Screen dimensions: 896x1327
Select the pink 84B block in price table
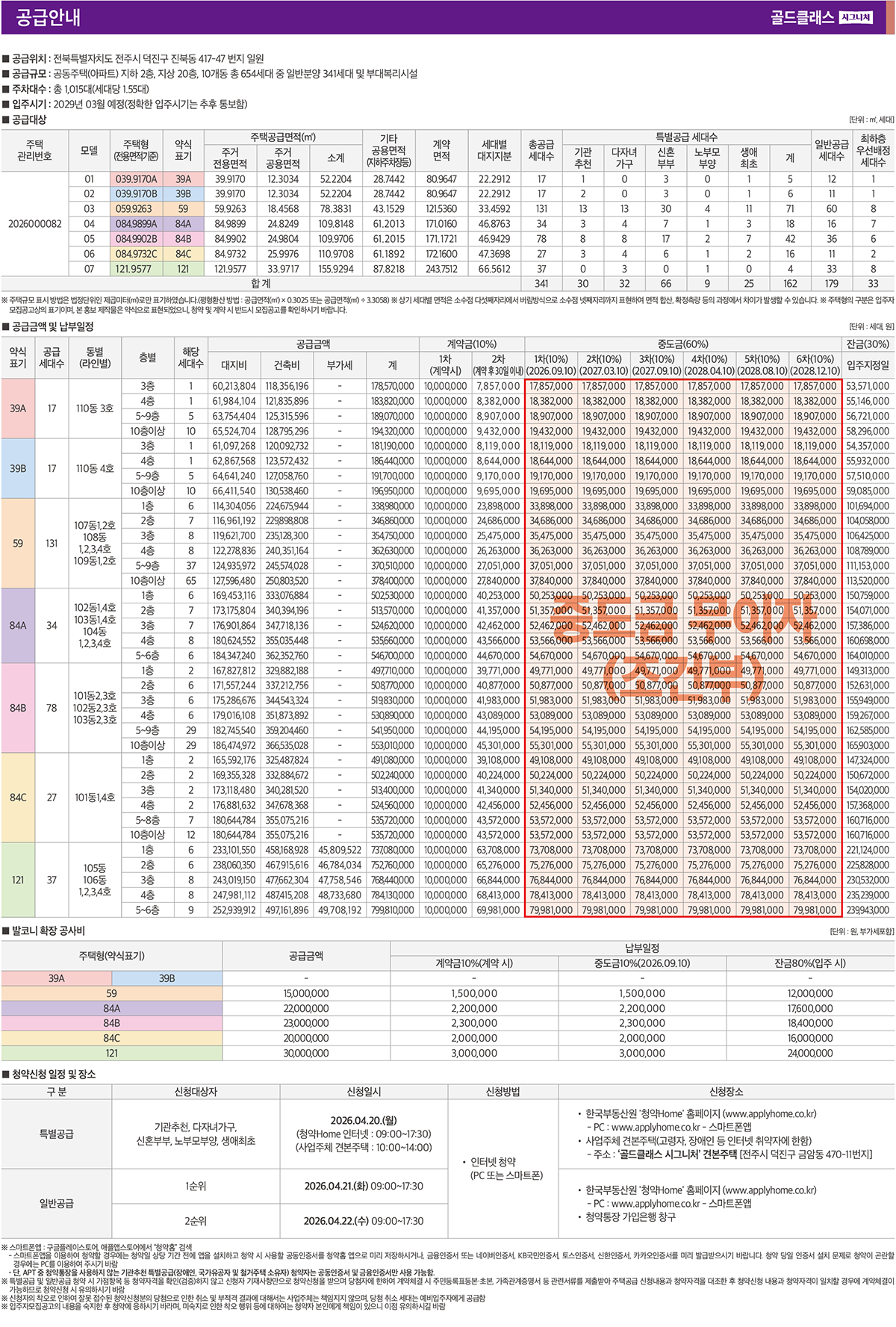coord(18,707)
